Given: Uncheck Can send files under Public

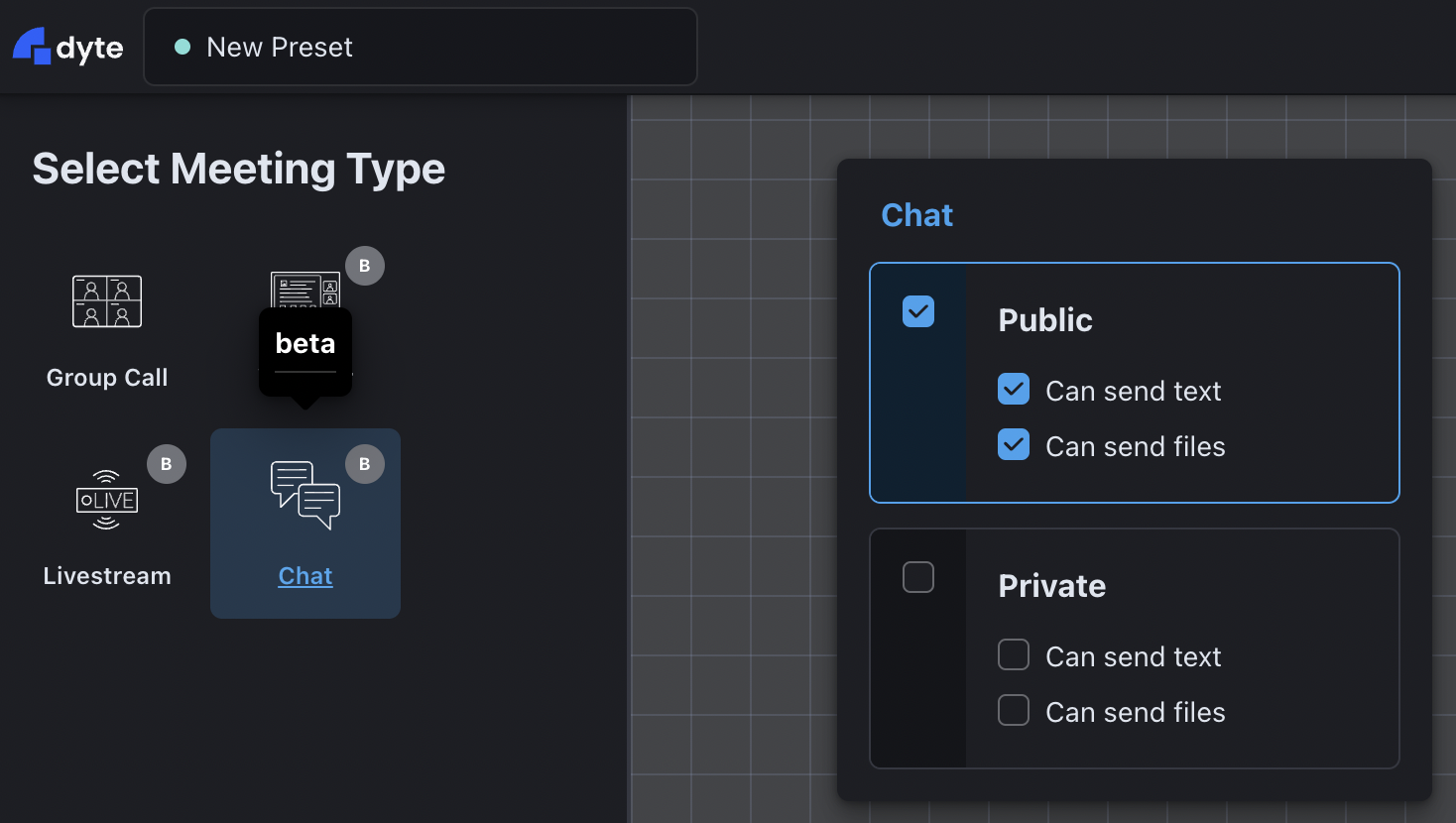Looking at the screenshot, I should click(1013, 444).
